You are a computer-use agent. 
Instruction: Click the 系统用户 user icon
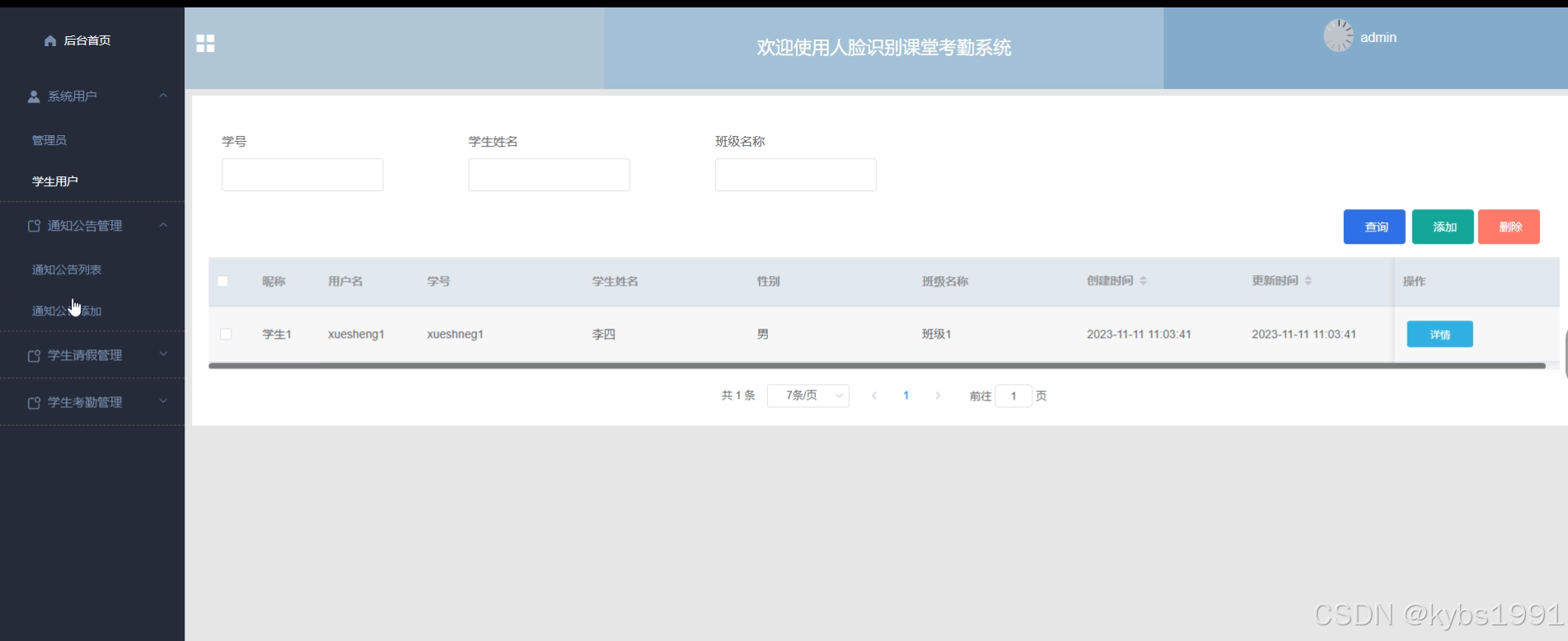[34, 96]
